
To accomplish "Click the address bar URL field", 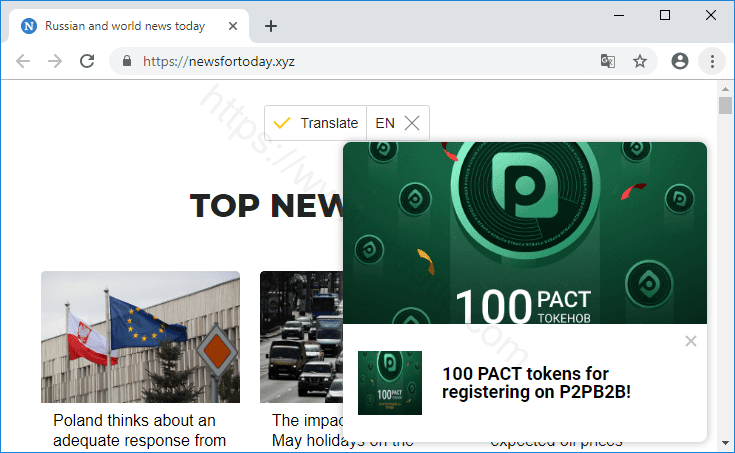I will click(x=360, y=61).
